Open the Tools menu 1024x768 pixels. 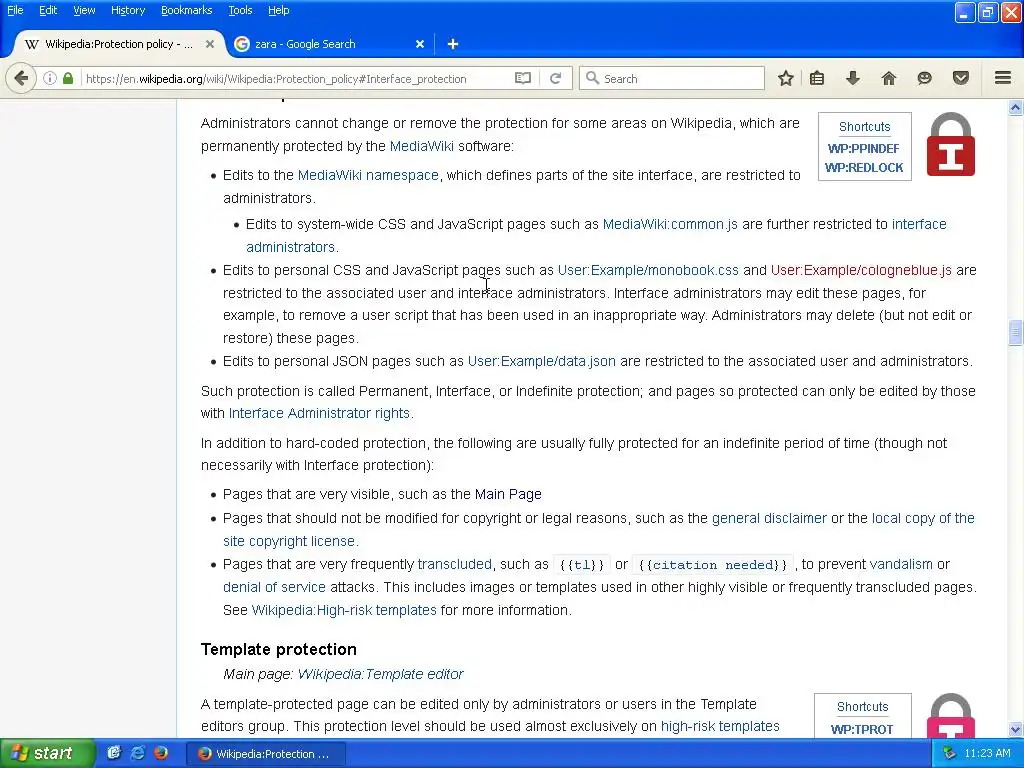(x=240, y=10)
